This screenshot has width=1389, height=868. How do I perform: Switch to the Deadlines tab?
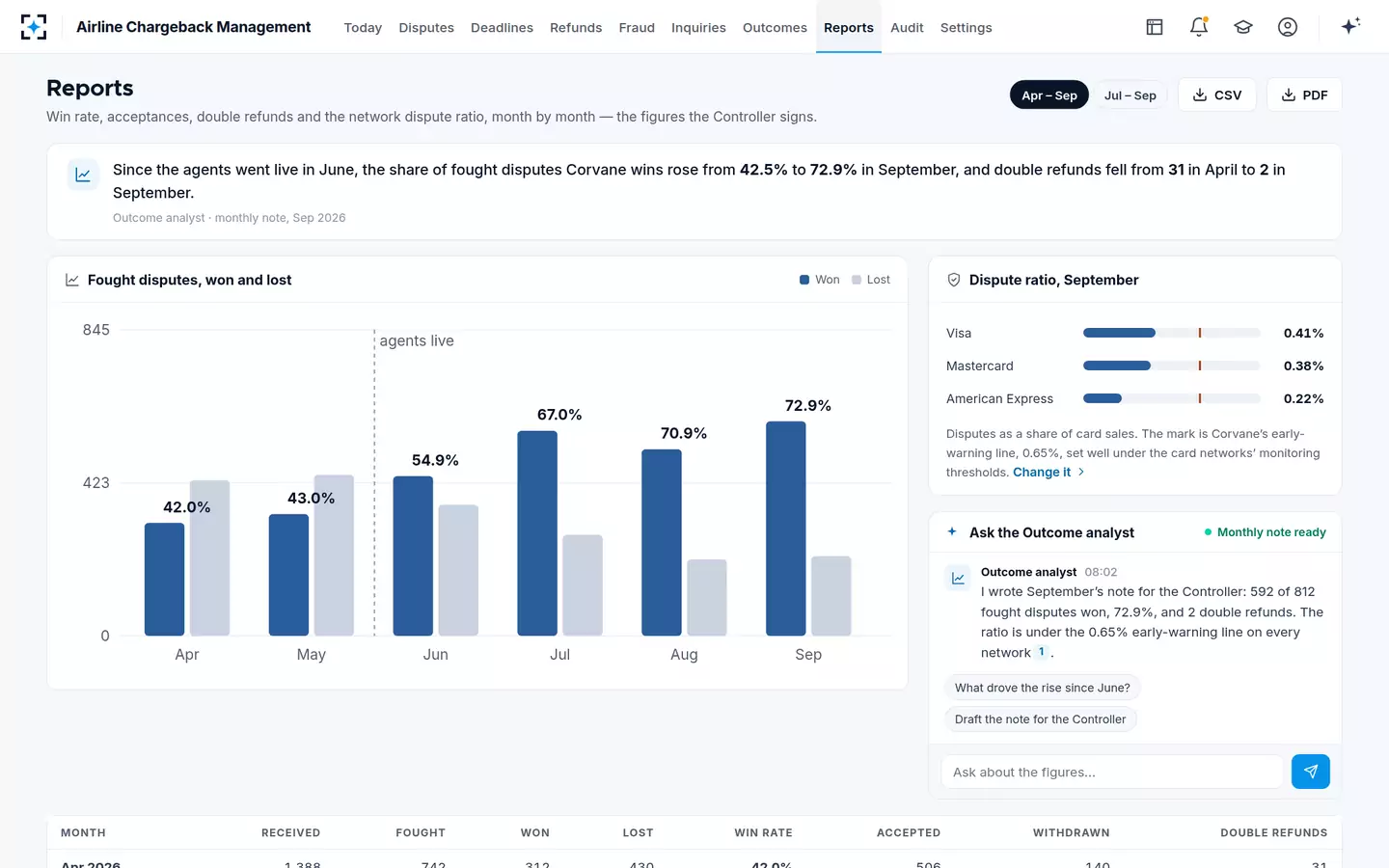click(502, 27)
